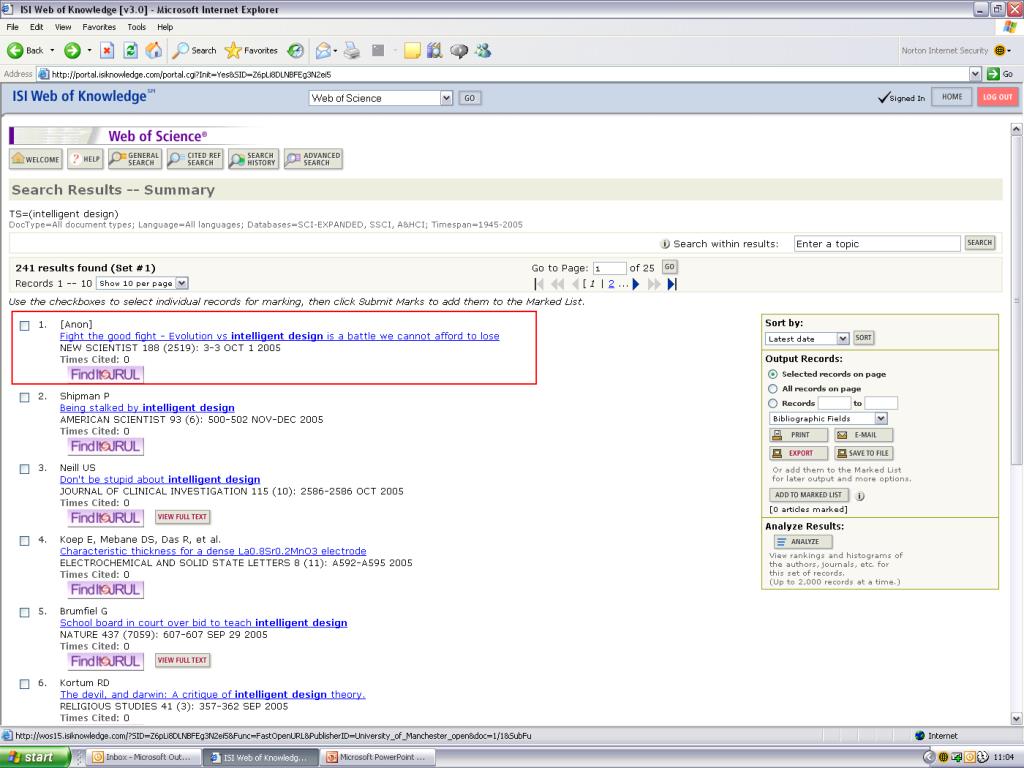Open Norton Internet Security toolbar icon
This screenshot has width=1024, height=768.
pyautogui.click(x=999, y=50)
